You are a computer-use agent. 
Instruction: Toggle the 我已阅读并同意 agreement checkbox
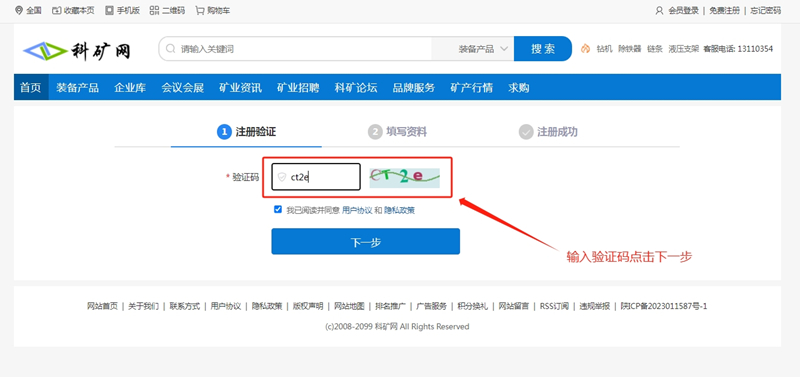coord(278,209)
